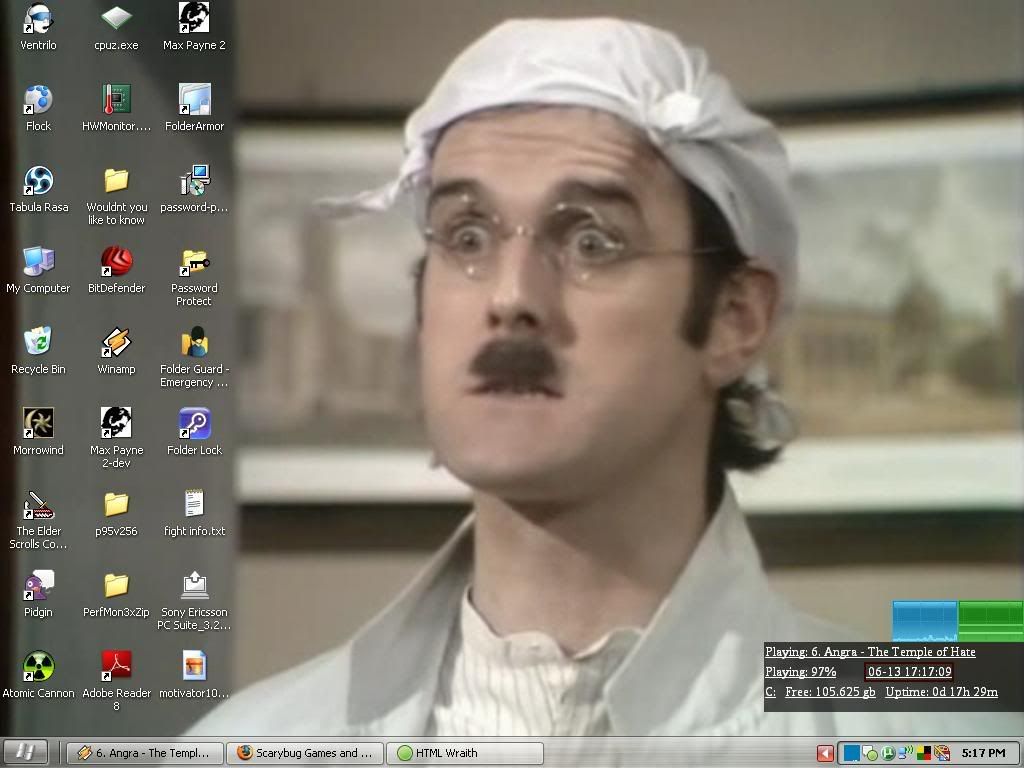Switch to the HTML Wraith taskbar window
This screenshot has height=768, width=1024.
coord(466,753)
